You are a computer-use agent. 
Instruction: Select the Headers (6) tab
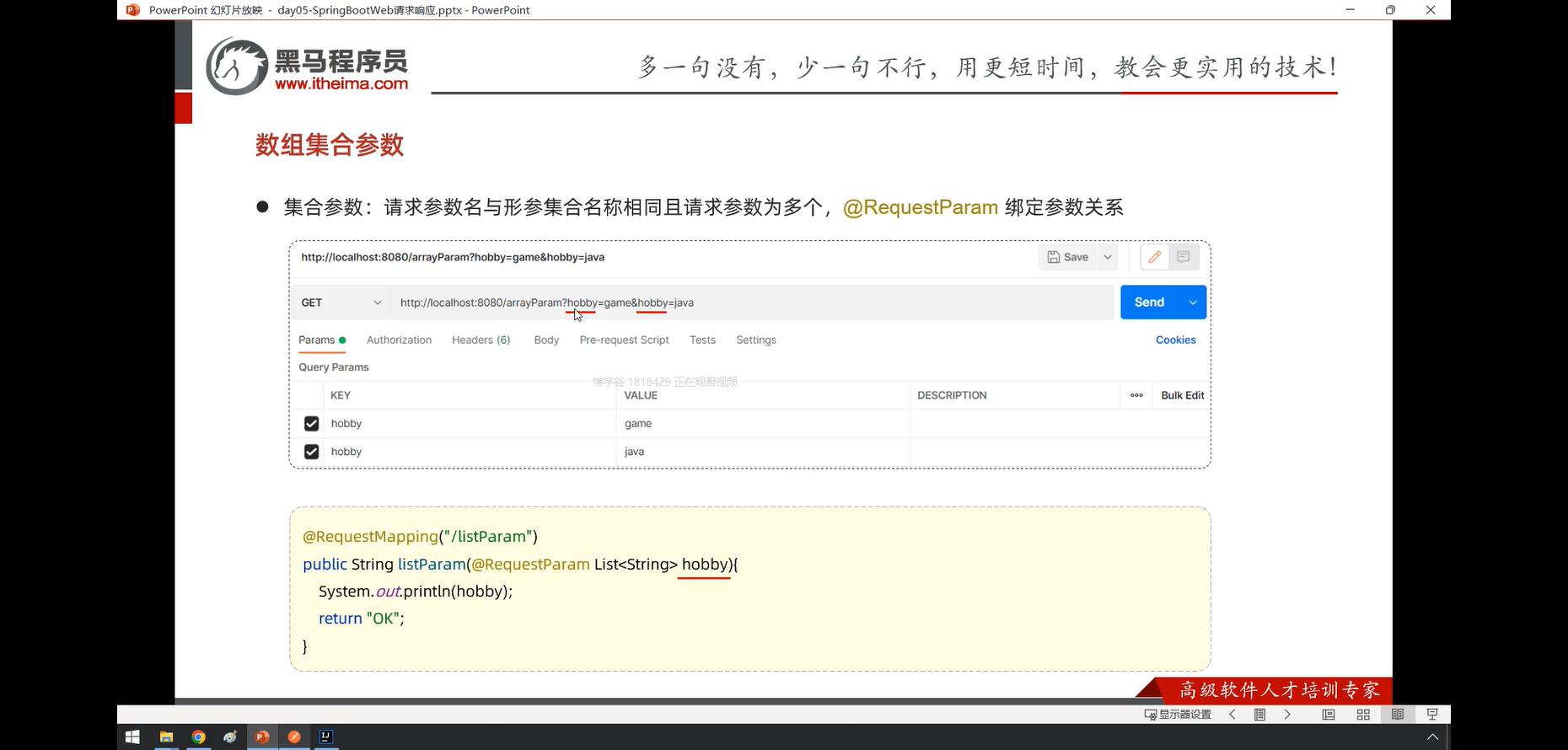(x=481, y=340)
